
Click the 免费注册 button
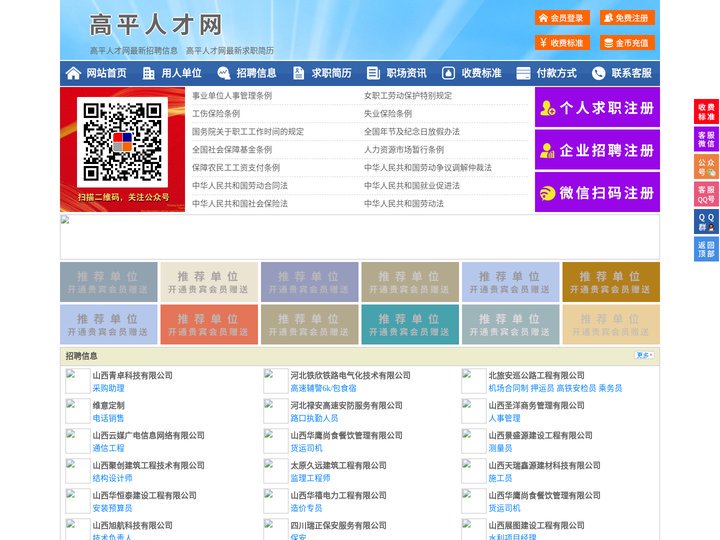[627, 18]
